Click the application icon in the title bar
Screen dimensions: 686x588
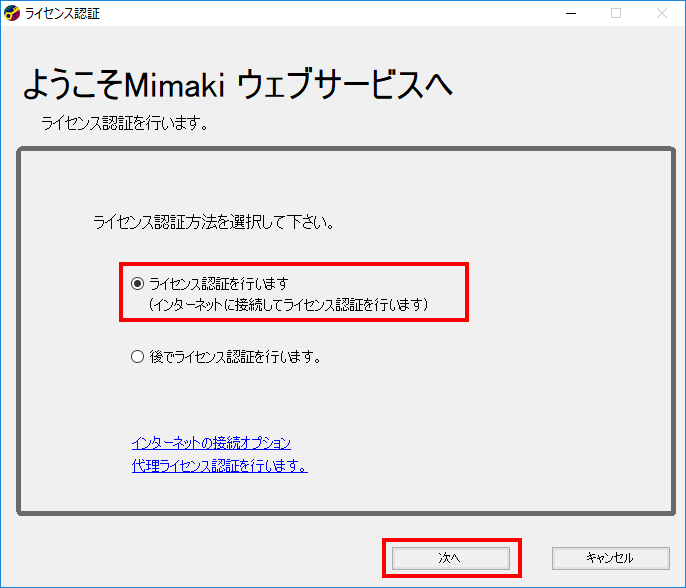12,13
